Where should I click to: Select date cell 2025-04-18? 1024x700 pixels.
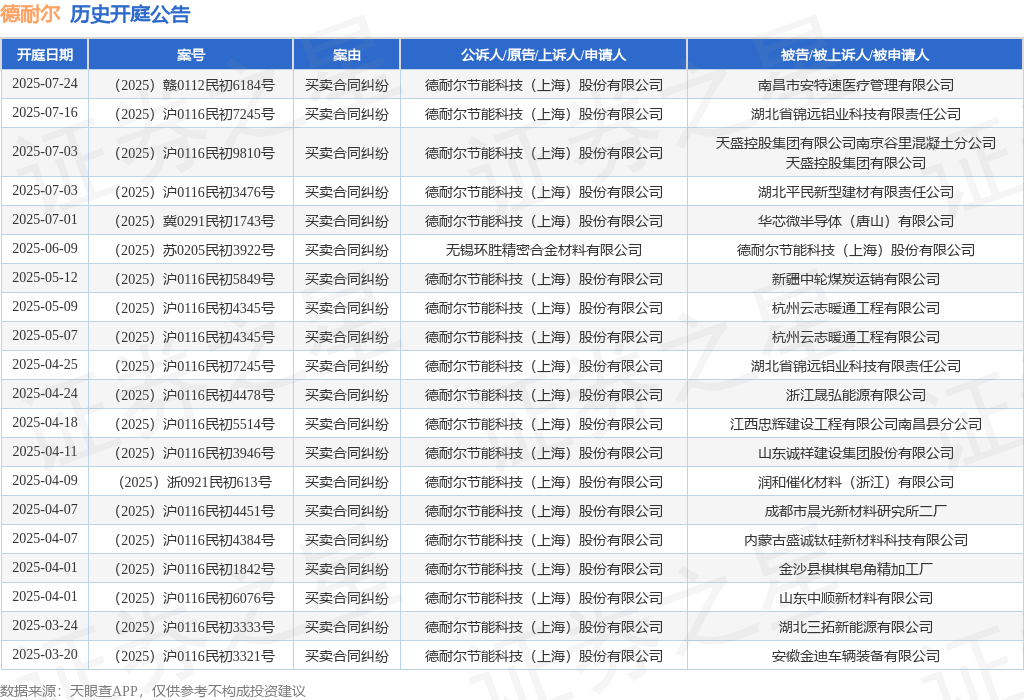click(44, 422)
